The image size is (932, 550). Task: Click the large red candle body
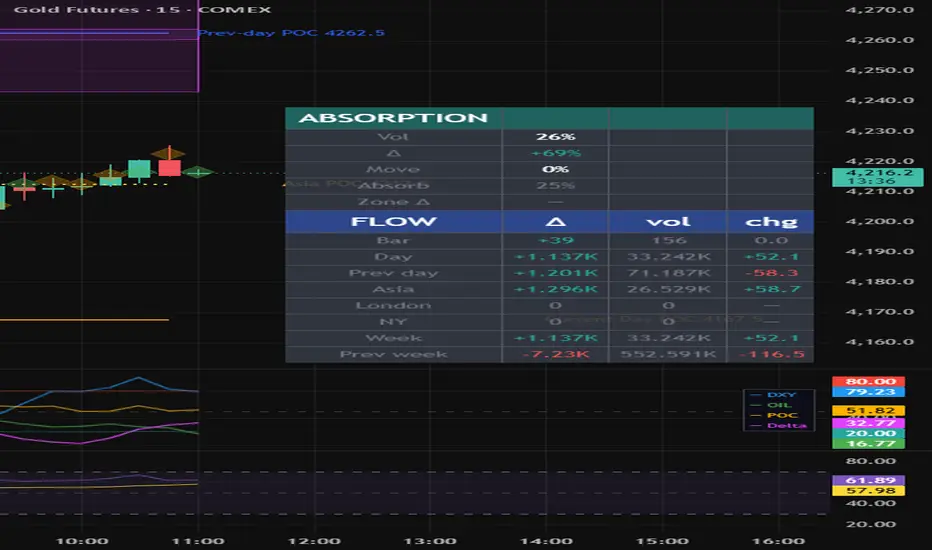point(169,168)
